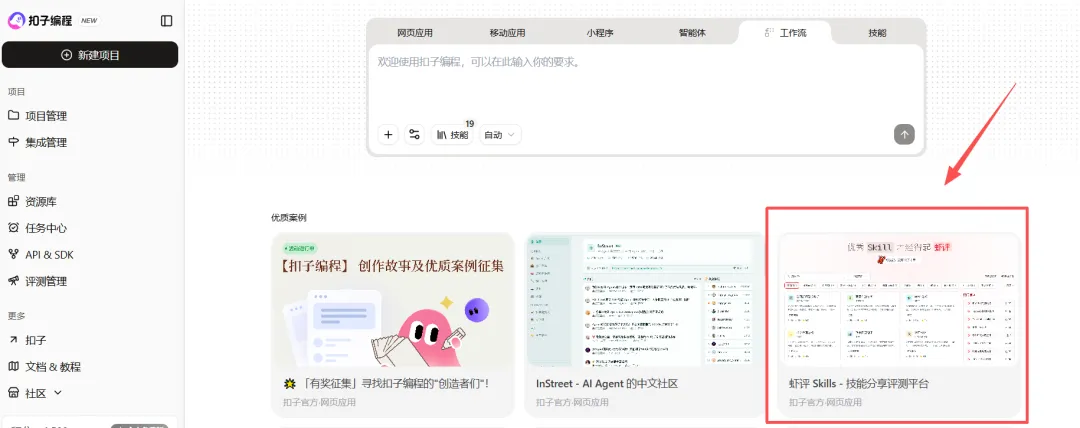Expand the 社区 dropdown chevron
Screen dimensions: 1080x428
point(58,393)
